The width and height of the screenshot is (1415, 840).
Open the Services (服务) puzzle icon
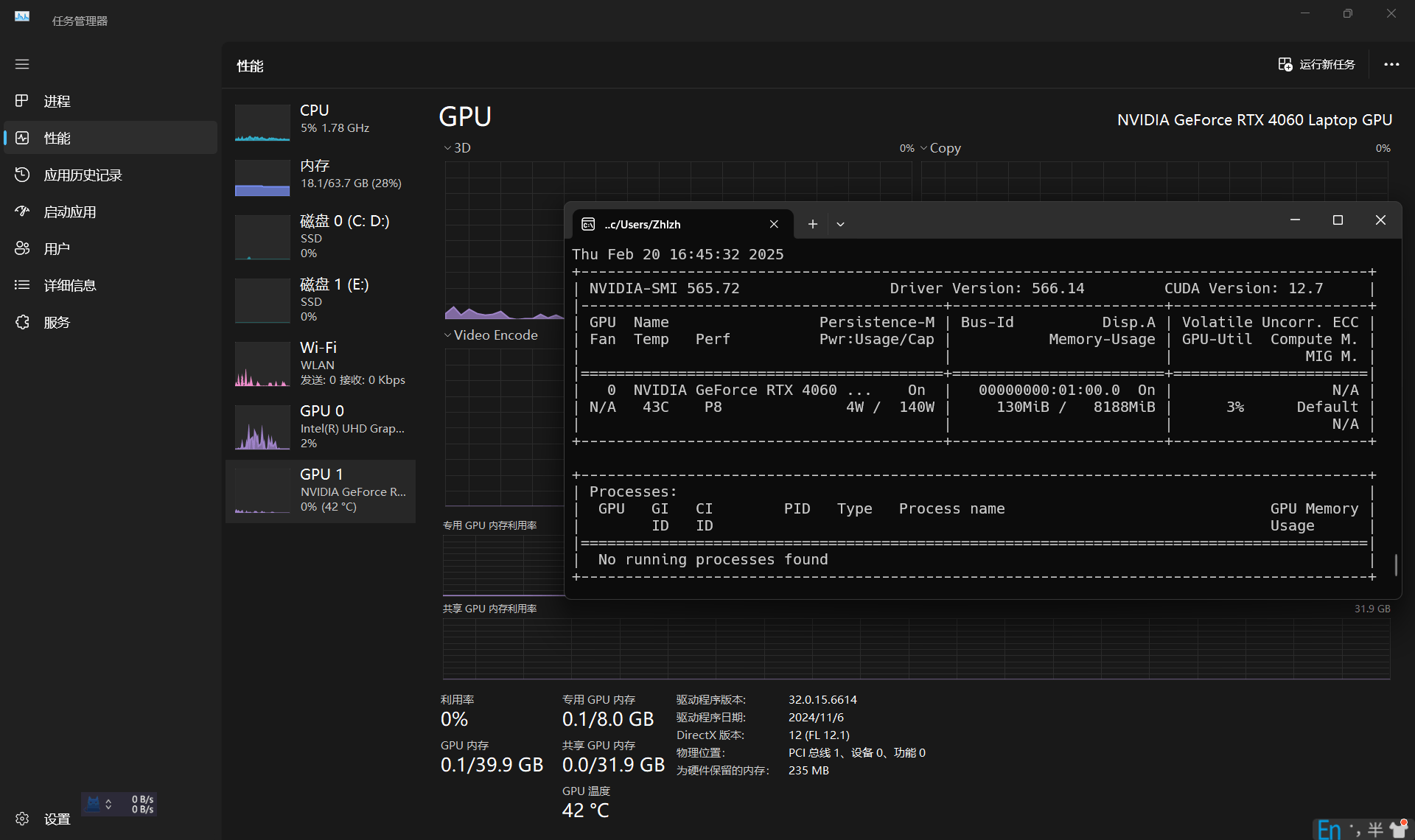click(22, 322)
